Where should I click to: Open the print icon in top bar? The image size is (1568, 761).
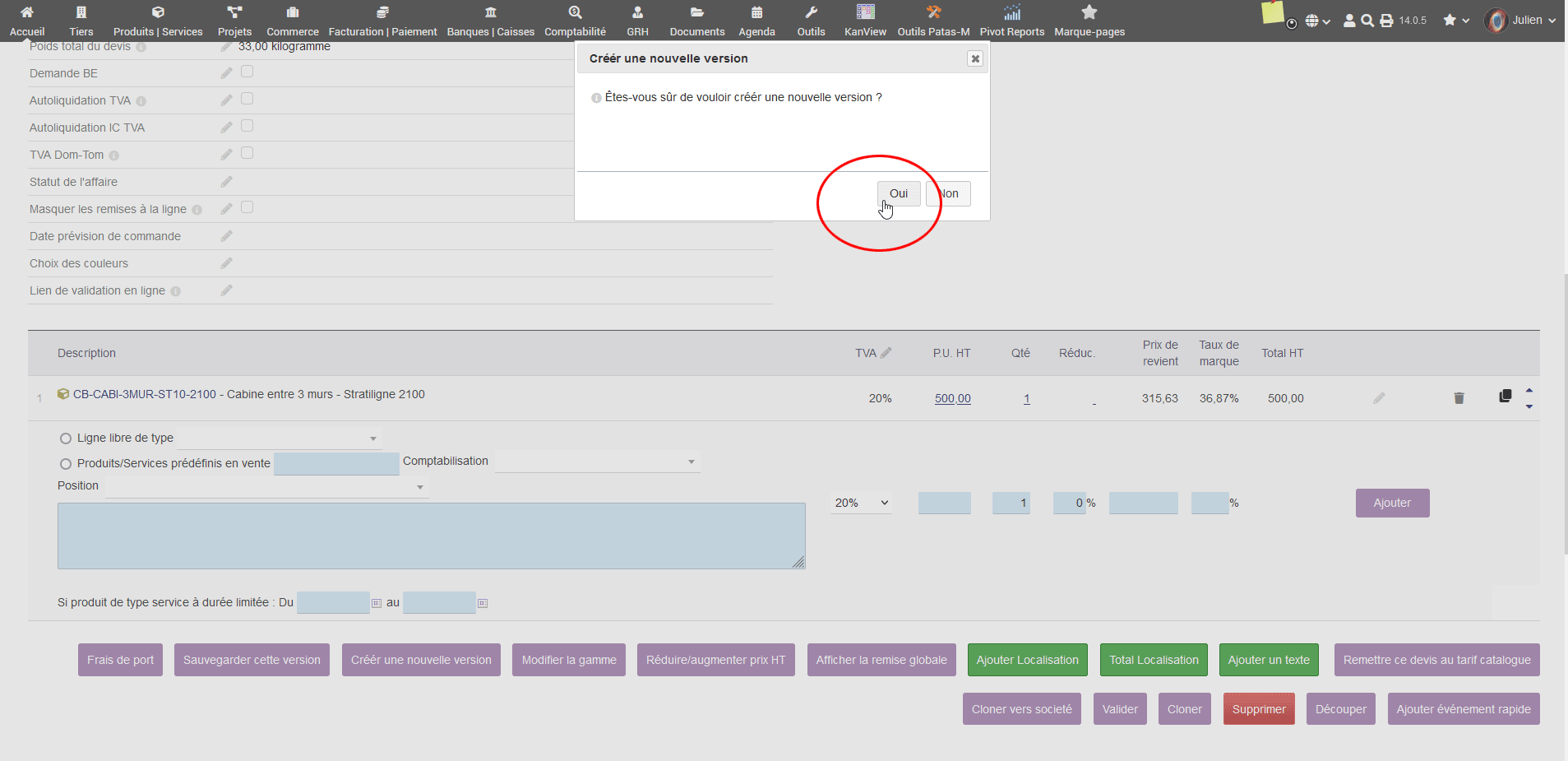[x=1386, y=21]
